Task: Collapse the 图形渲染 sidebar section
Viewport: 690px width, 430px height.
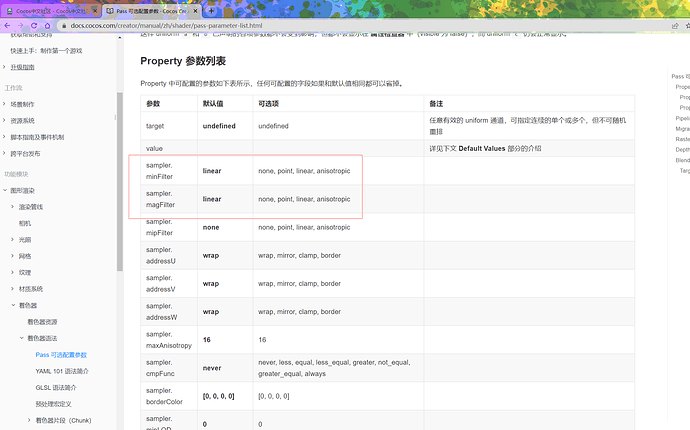Action: (x=5, y=190)
